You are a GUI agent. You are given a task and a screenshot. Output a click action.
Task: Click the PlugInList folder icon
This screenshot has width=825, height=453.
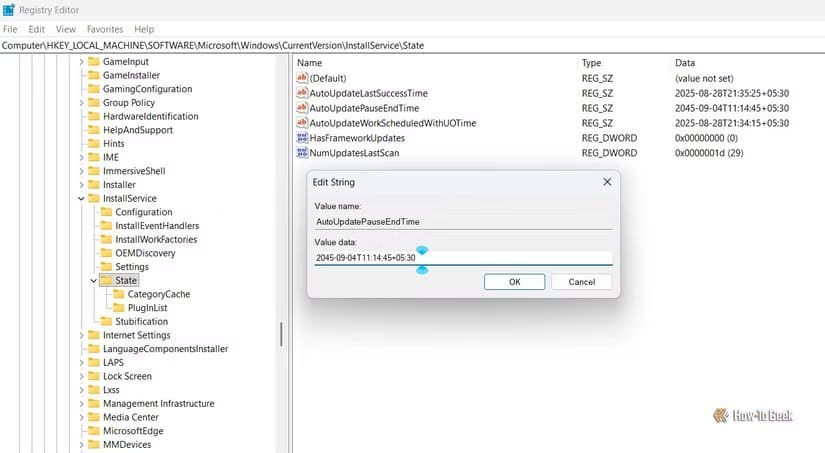pos(119,308)
